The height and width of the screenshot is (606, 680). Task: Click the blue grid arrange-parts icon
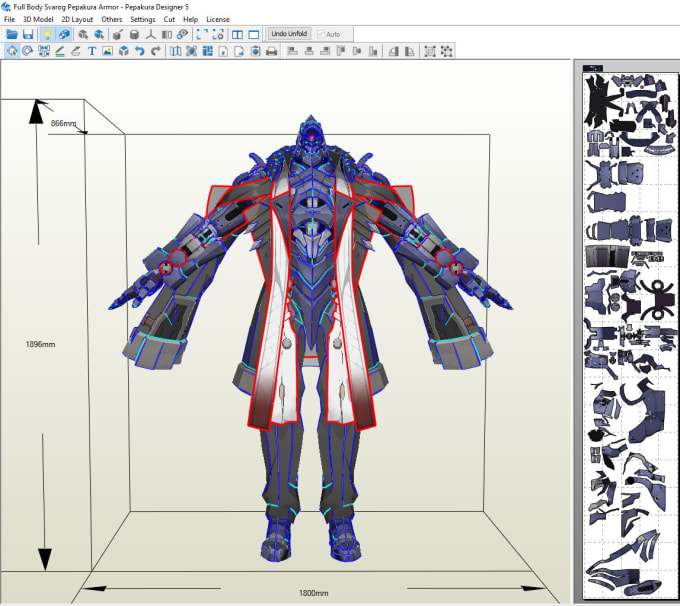pos(208,51)
